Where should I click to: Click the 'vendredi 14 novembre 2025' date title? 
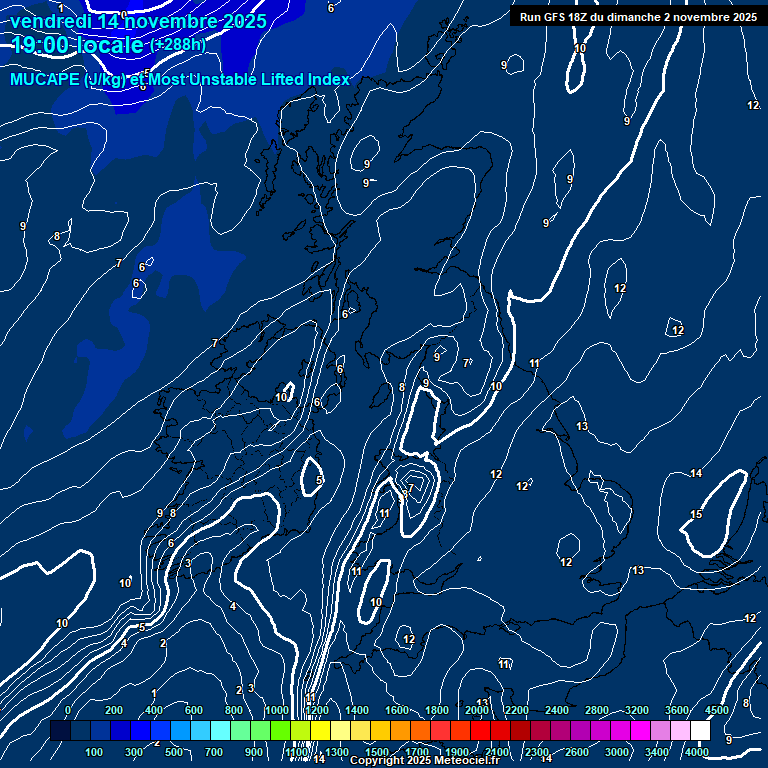coord(138,22)
